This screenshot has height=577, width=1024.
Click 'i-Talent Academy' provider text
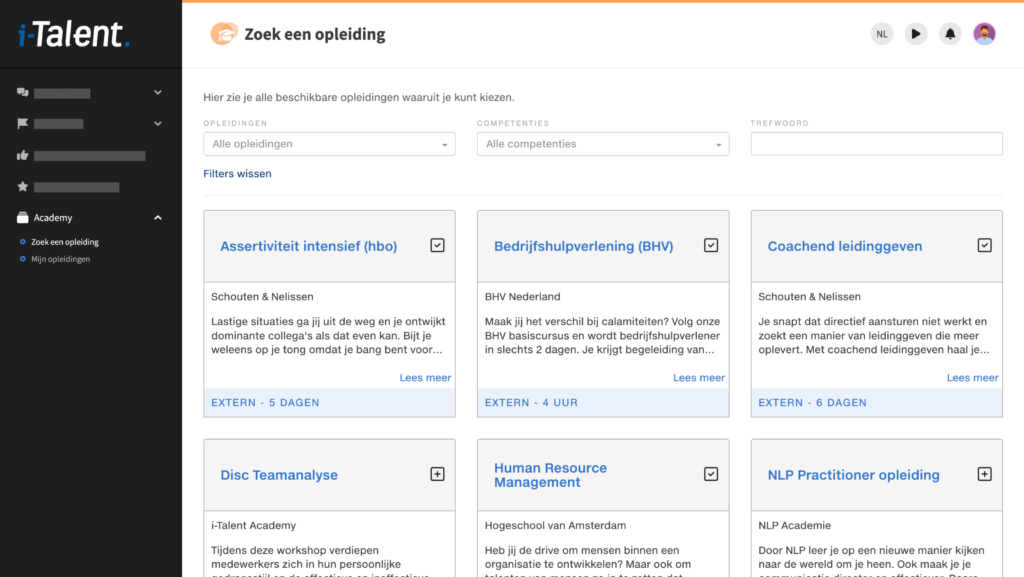(253, 525)
